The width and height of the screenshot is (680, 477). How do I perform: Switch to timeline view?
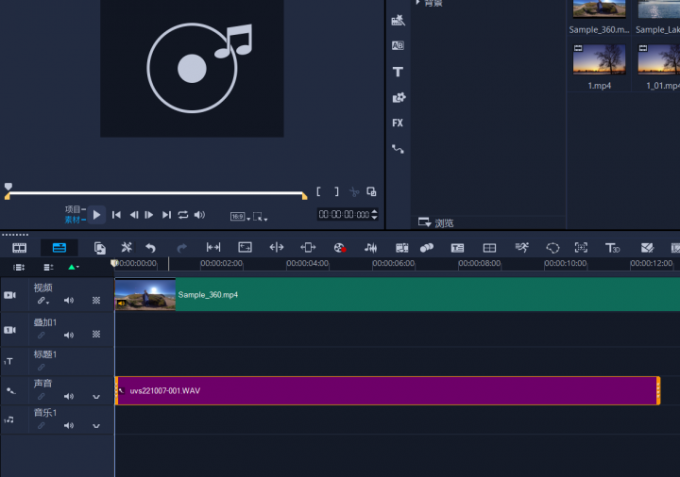point(59,248)
